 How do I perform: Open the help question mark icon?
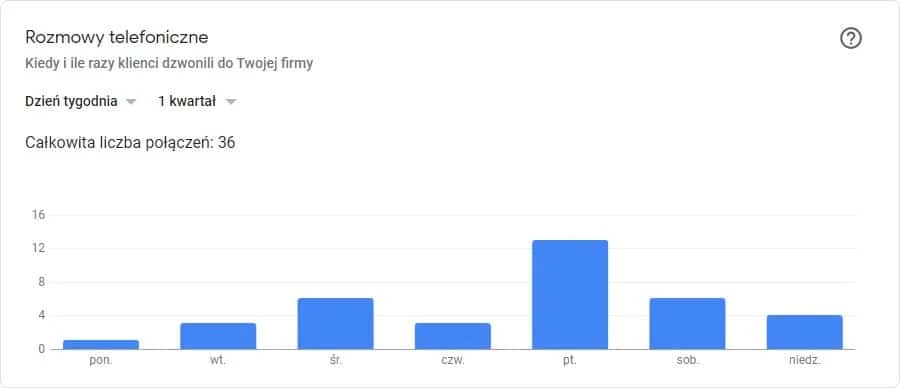(851, 39)
